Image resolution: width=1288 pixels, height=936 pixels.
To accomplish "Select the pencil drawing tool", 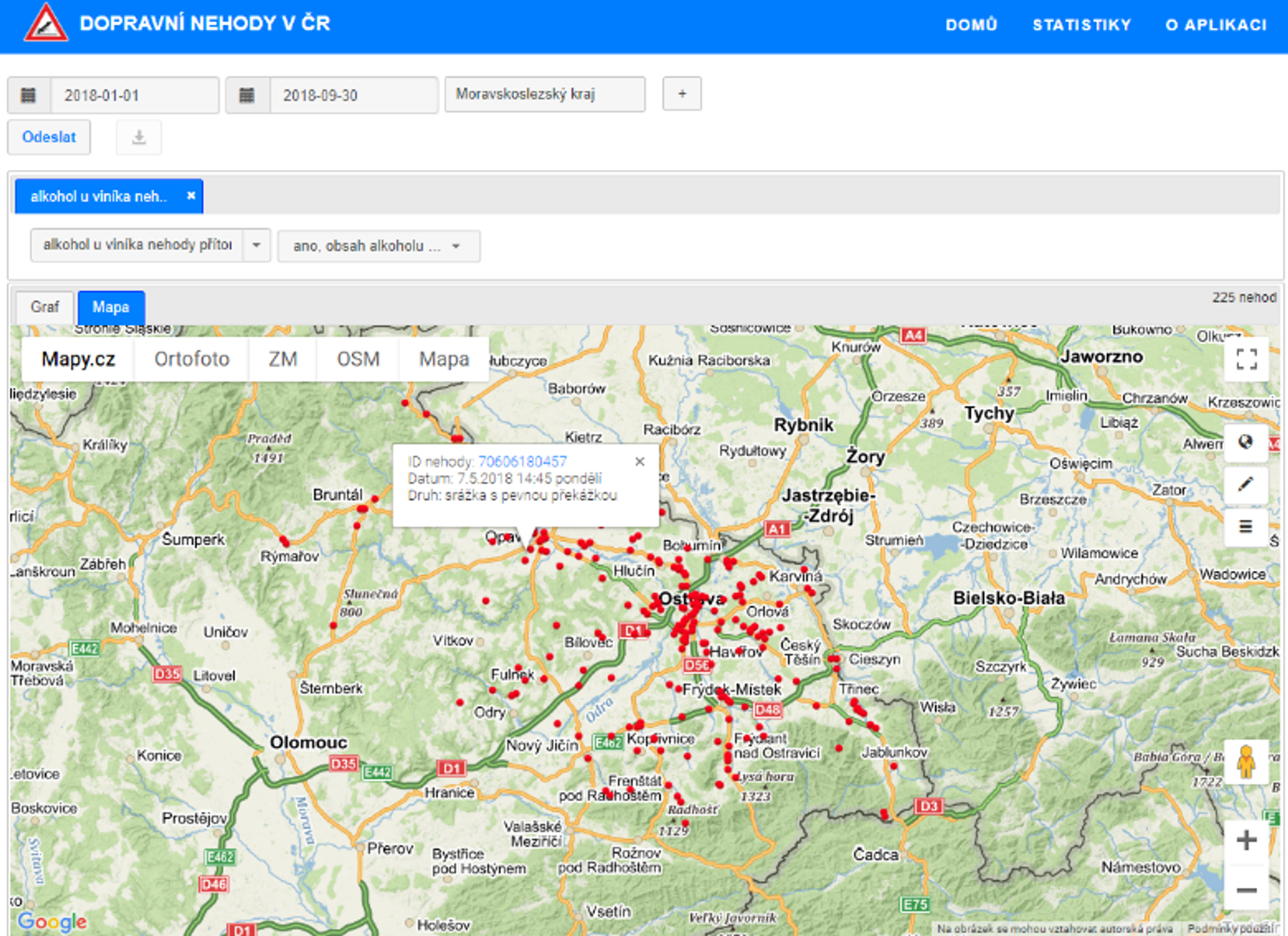I will tap(1246, 484).
